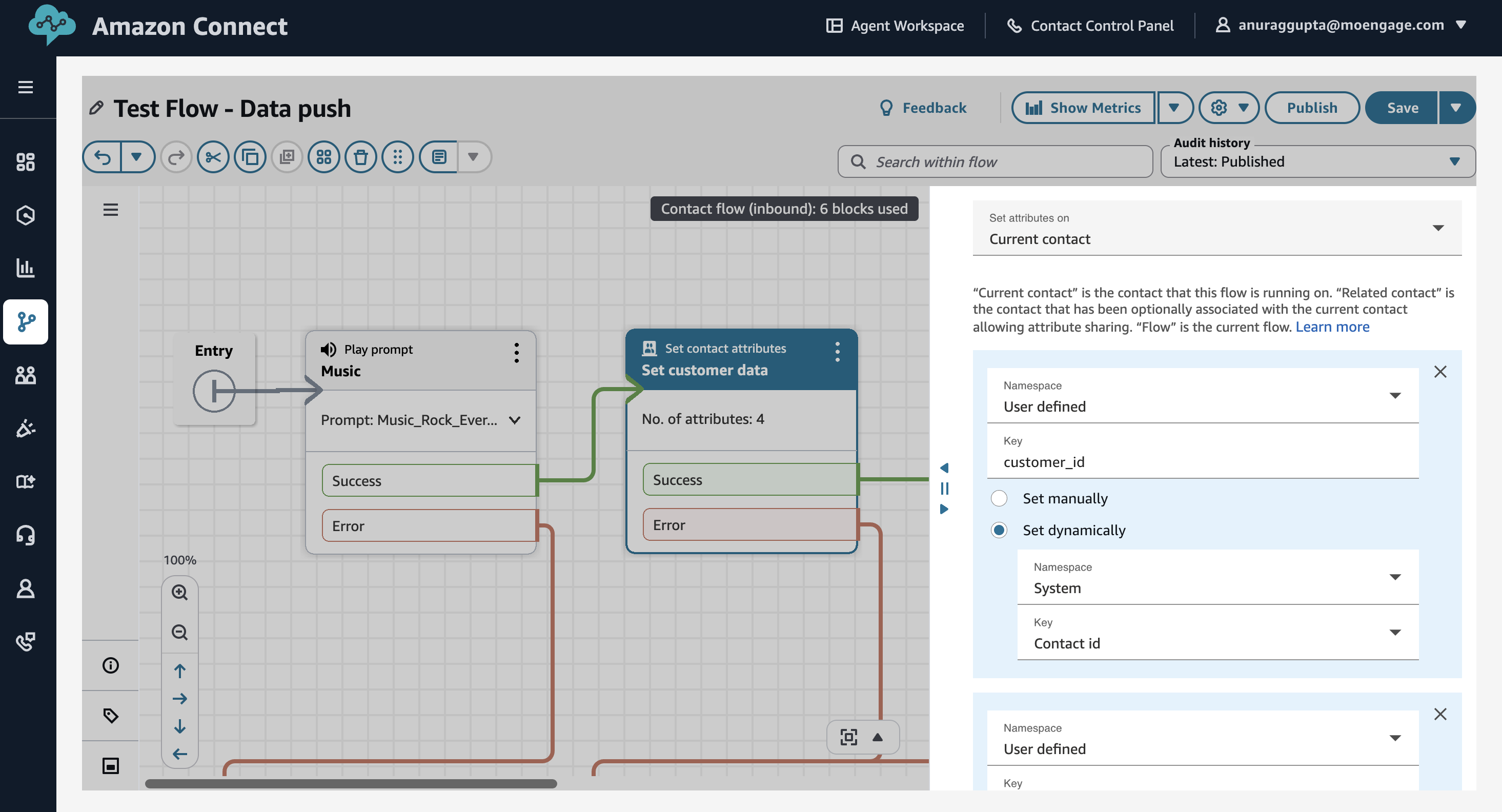The height and width of the screenshot is (812, 1502).
Task: Open the tags icon on canvas rail
Action: 110,715
